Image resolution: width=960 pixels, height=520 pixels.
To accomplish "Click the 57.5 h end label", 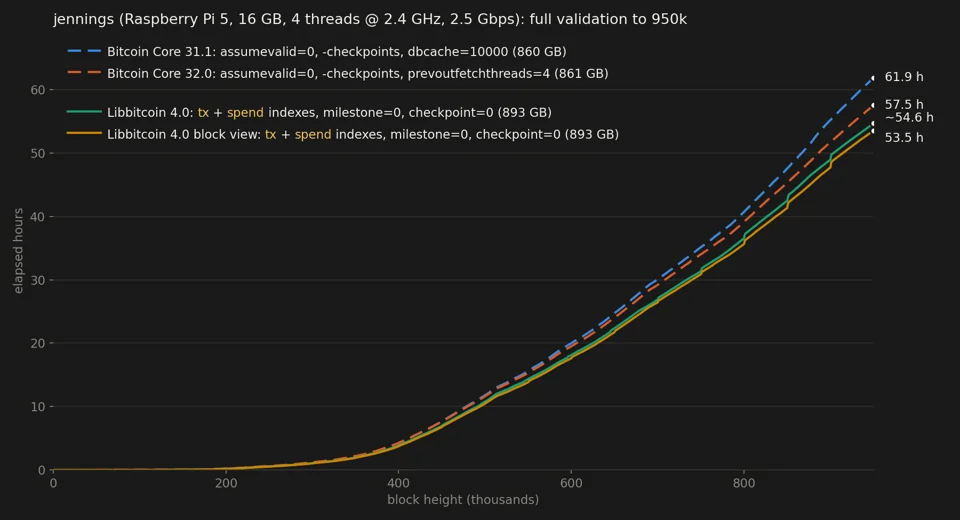I will pos(904,105).
